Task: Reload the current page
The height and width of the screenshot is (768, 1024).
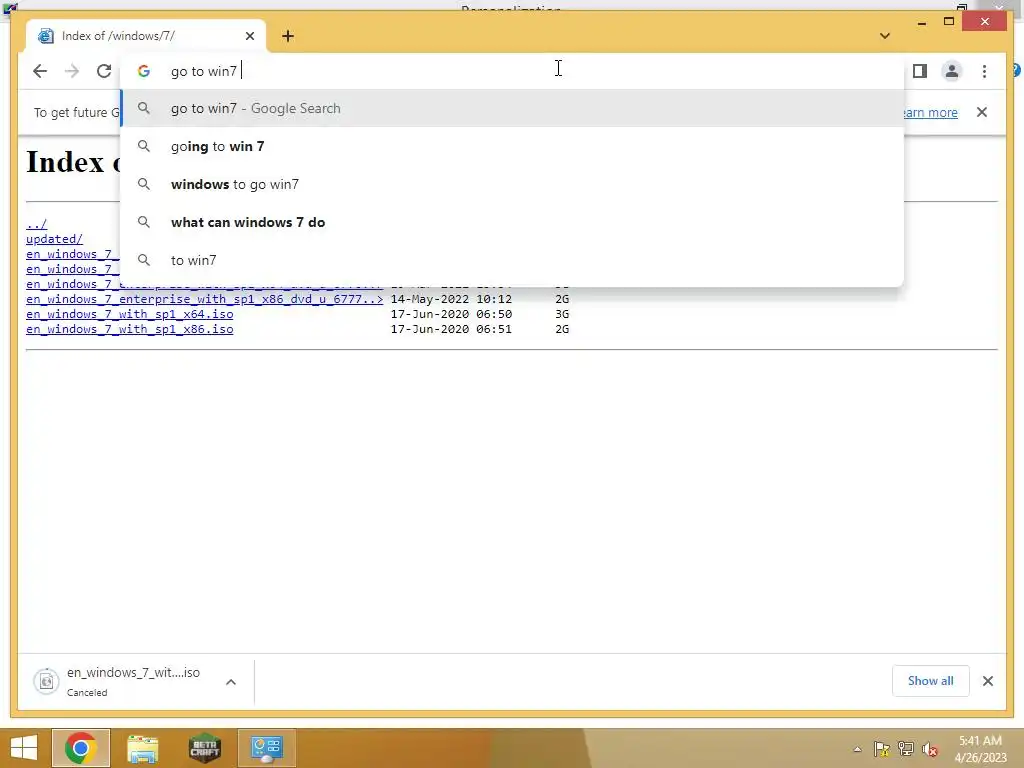Action: (x=104, y=71)
